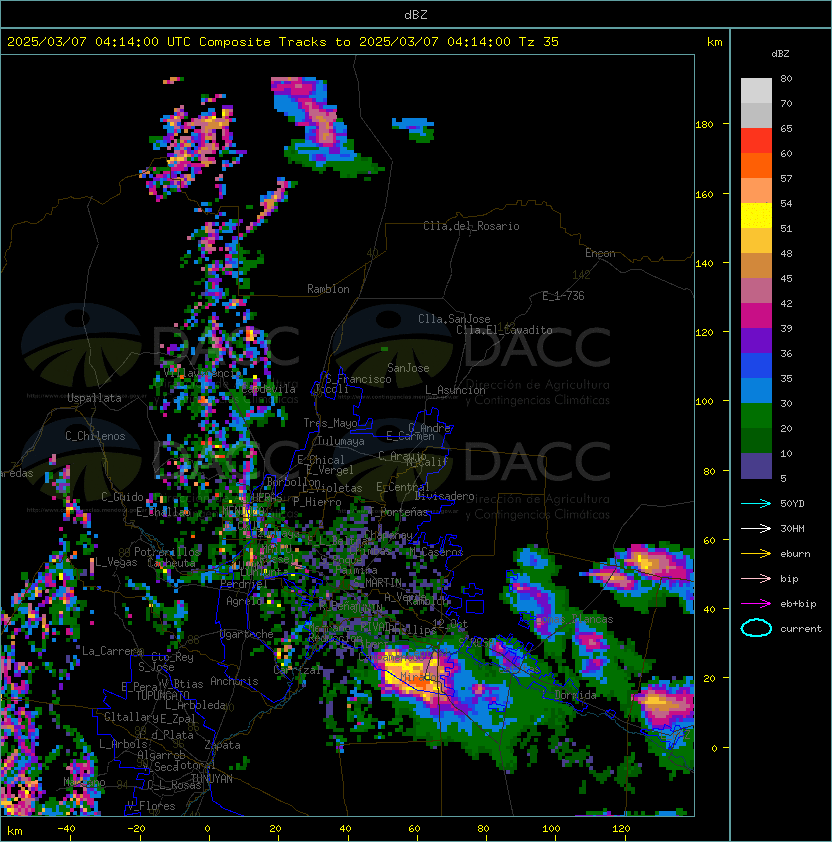Click the '120' tick on horizontal km axis

point(621,829)
